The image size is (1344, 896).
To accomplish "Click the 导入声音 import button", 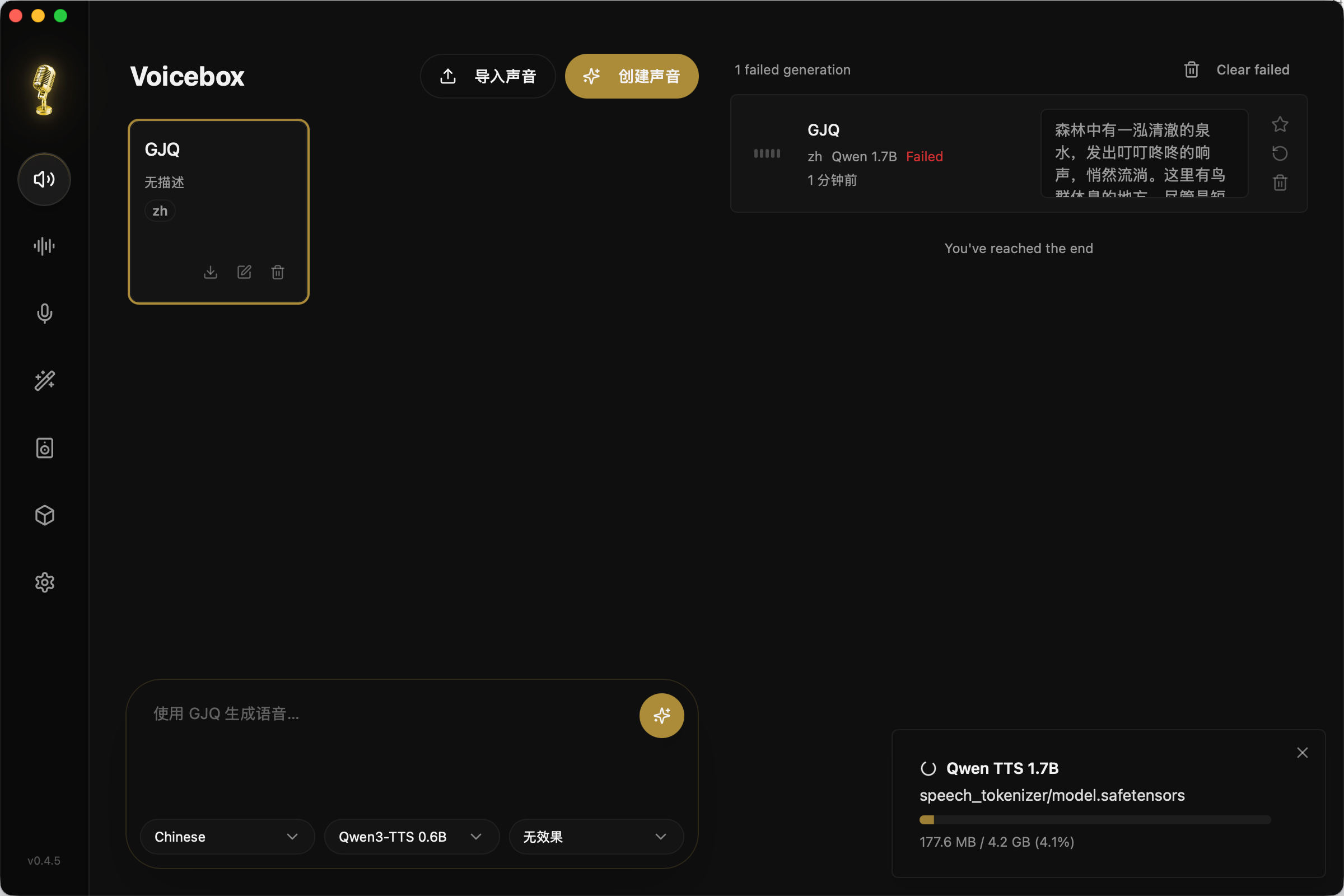I will coord(487,76).
